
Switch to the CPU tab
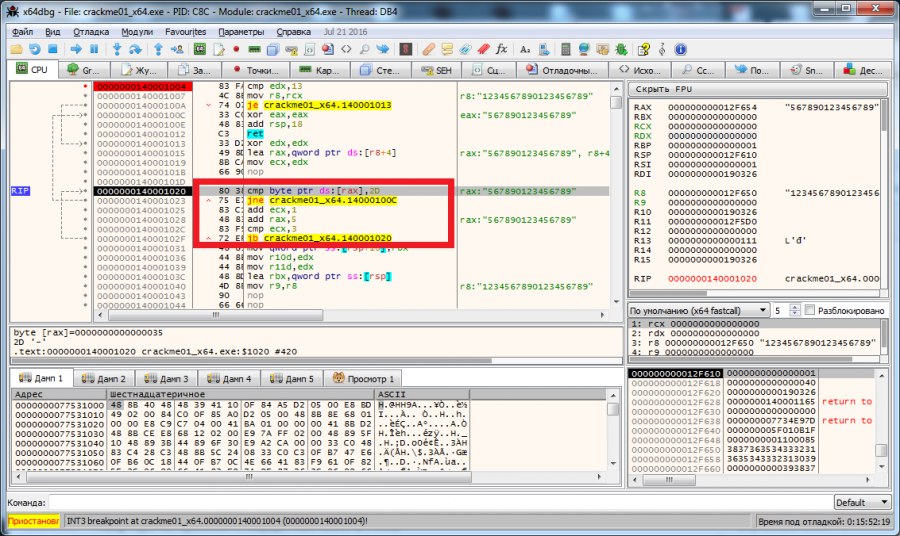pyautogui.click(x=33, y=69)
